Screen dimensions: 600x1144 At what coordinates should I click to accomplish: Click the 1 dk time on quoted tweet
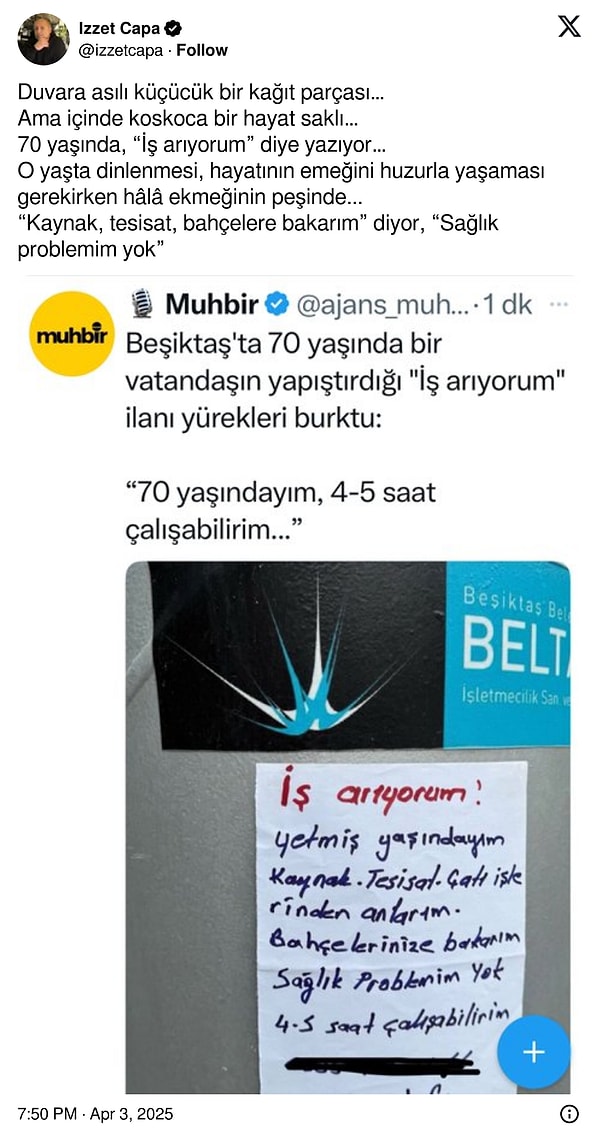pos(510,305)
